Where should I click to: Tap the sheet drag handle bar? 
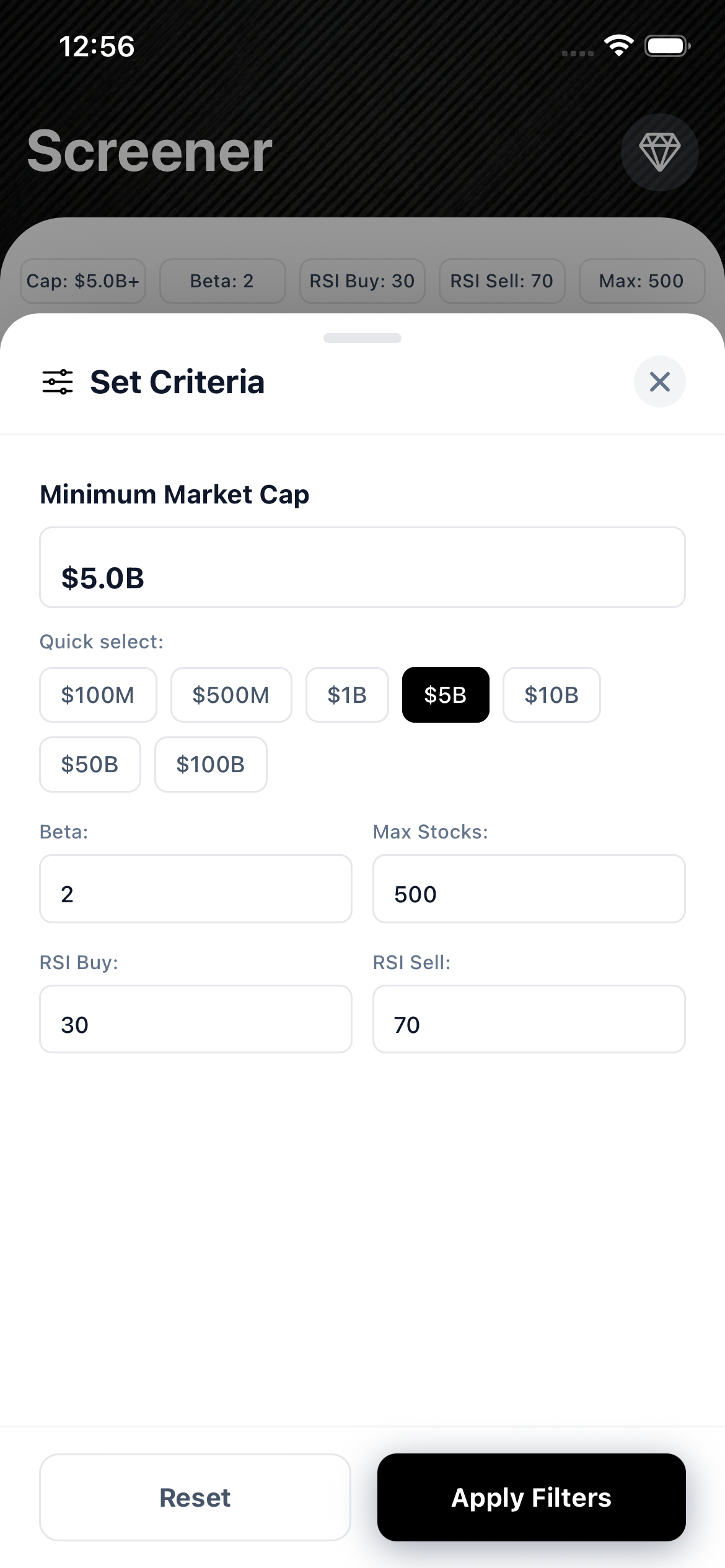pos(362,338)
